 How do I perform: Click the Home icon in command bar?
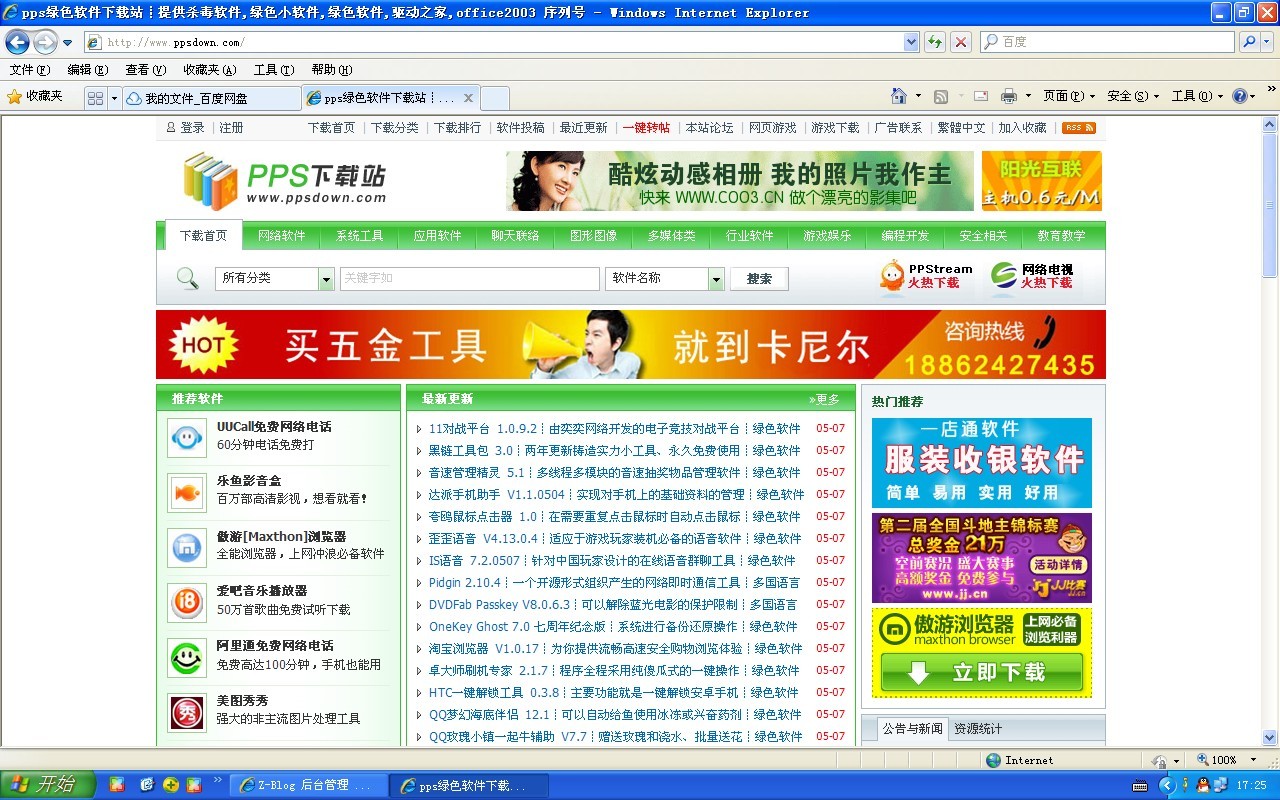[899, 96]
